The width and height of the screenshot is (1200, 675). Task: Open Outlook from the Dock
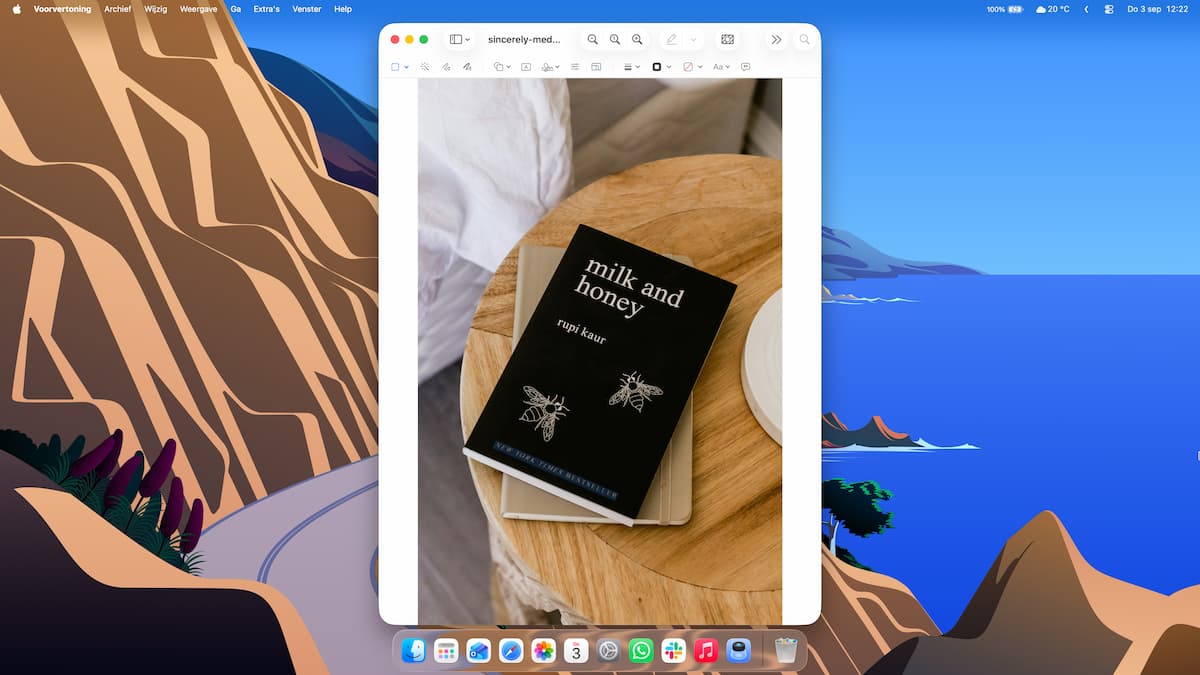[x=478, y=651]
